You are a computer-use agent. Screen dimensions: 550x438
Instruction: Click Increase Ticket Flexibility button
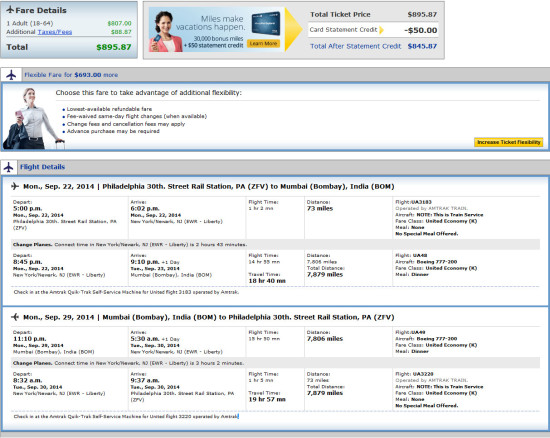coord(509,142)
